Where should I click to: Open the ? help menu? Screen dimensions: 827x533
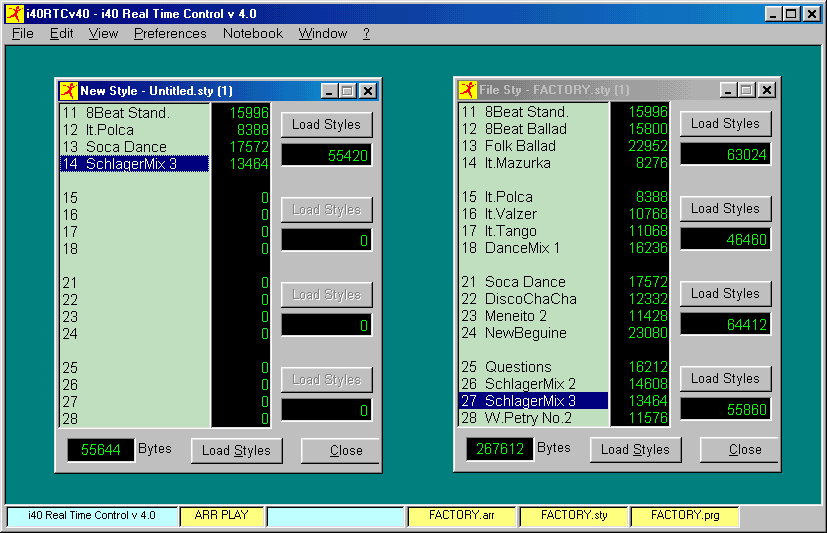(x=366, y=33)
